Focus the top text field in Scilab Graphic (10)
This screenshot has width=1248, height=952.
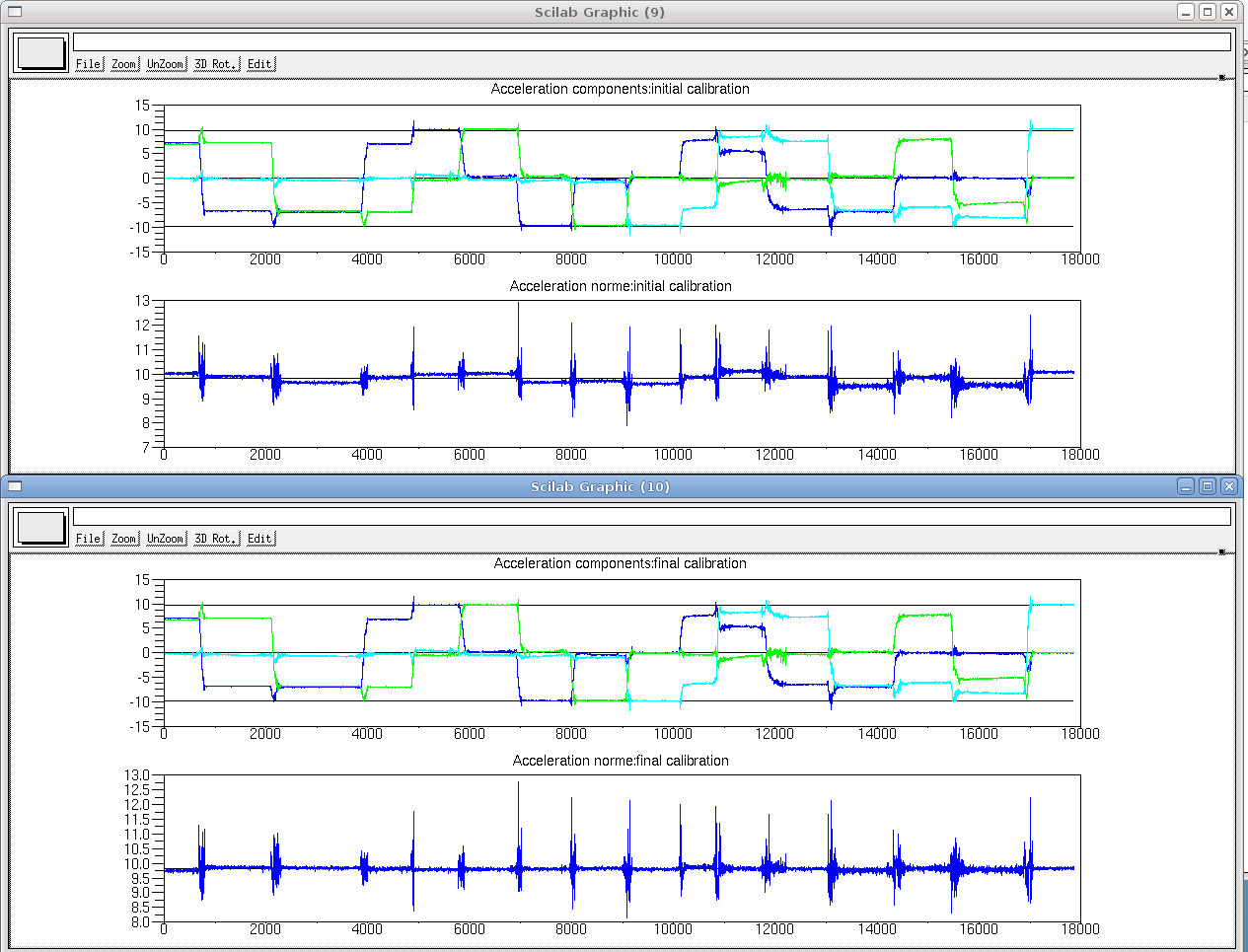click(652, 516)
